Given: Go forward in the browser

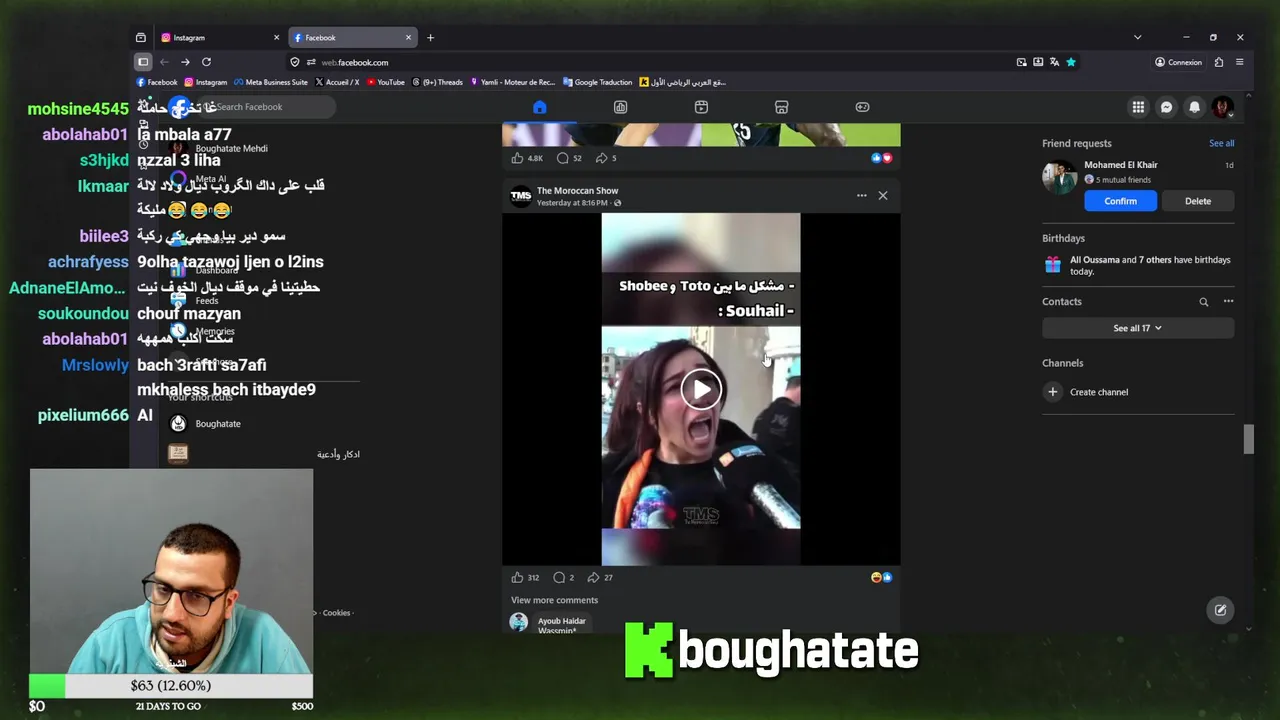Looking at the screenshot, I should [x=185, y=62].
